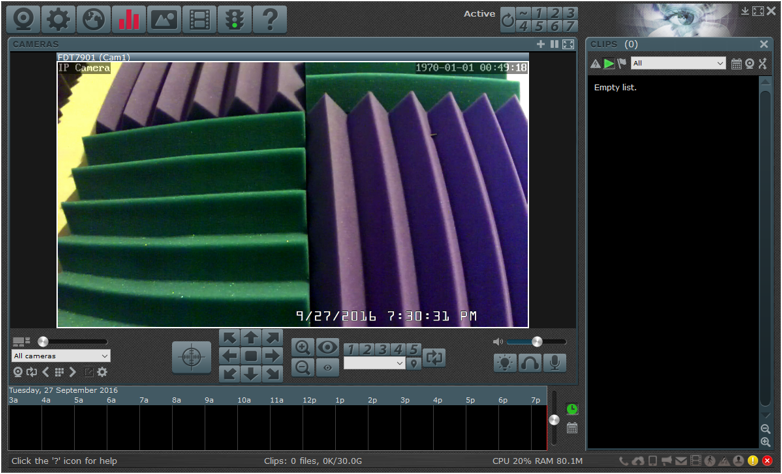Click the headphones listen button
The width and height of the screenshot is (782, 474).
pyautogui.click(x=530, y=362)
